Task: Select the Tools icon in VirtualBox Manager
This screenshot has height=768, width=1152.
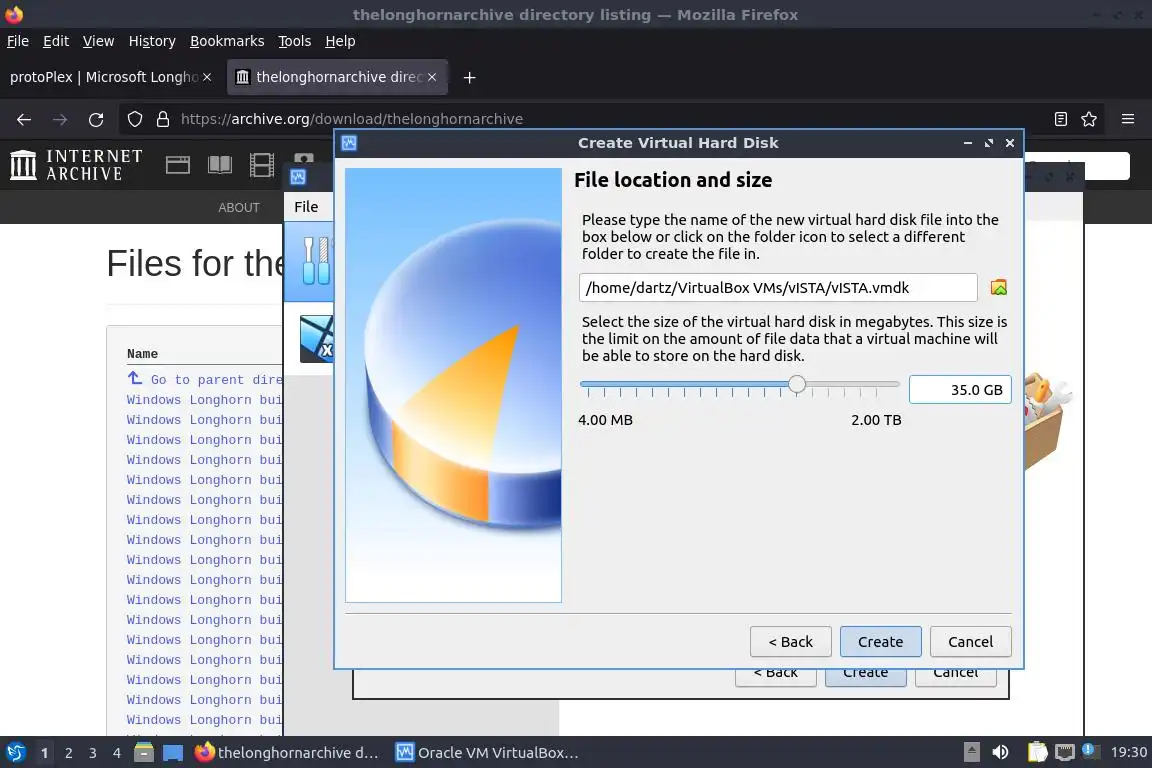Action: [x=317, y=261]
